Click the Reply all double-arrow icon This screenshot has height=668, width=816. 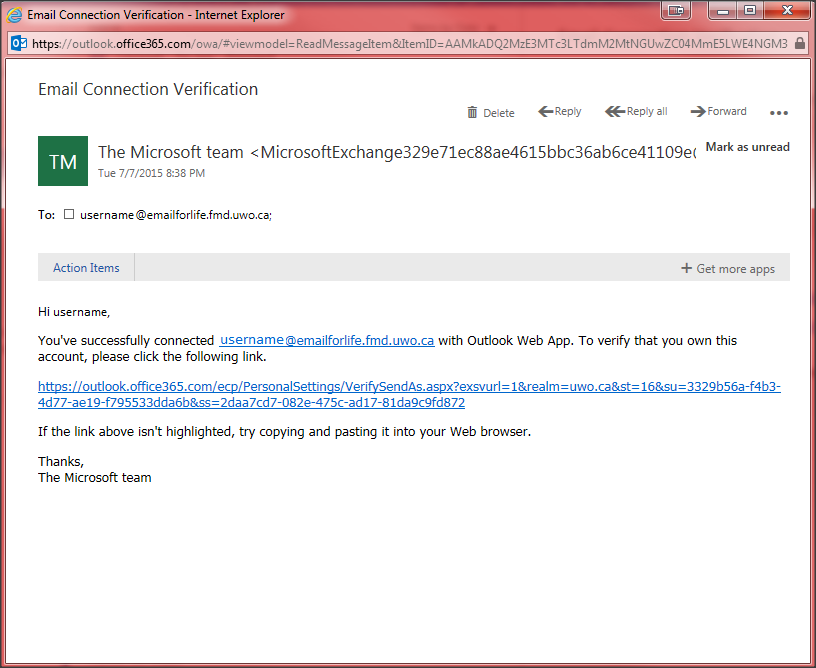615,112
